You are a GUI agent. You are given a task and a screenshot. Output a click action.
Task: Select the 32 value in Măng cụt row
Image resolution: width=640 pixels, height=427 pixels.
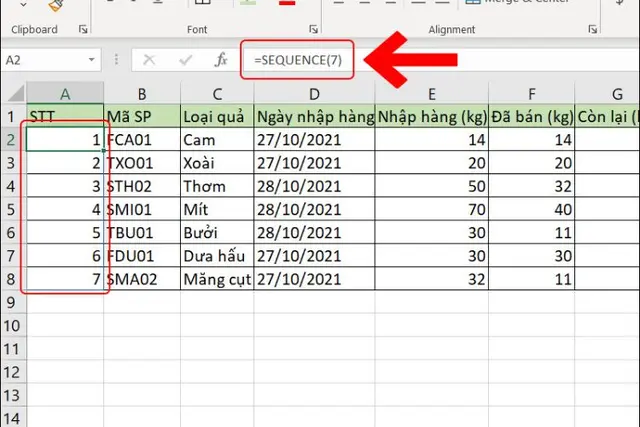tap(431, 279)
